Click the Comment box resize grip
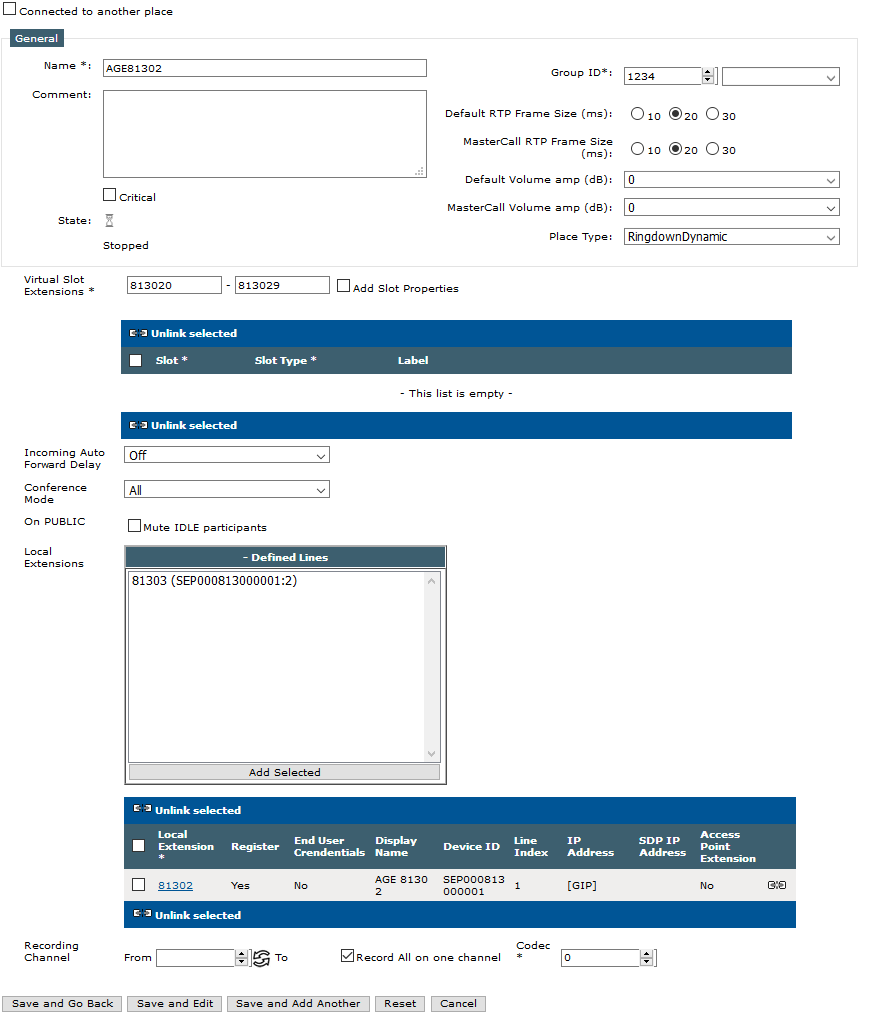This screenshot has height=1022, width=869. (x=420, y=171)
